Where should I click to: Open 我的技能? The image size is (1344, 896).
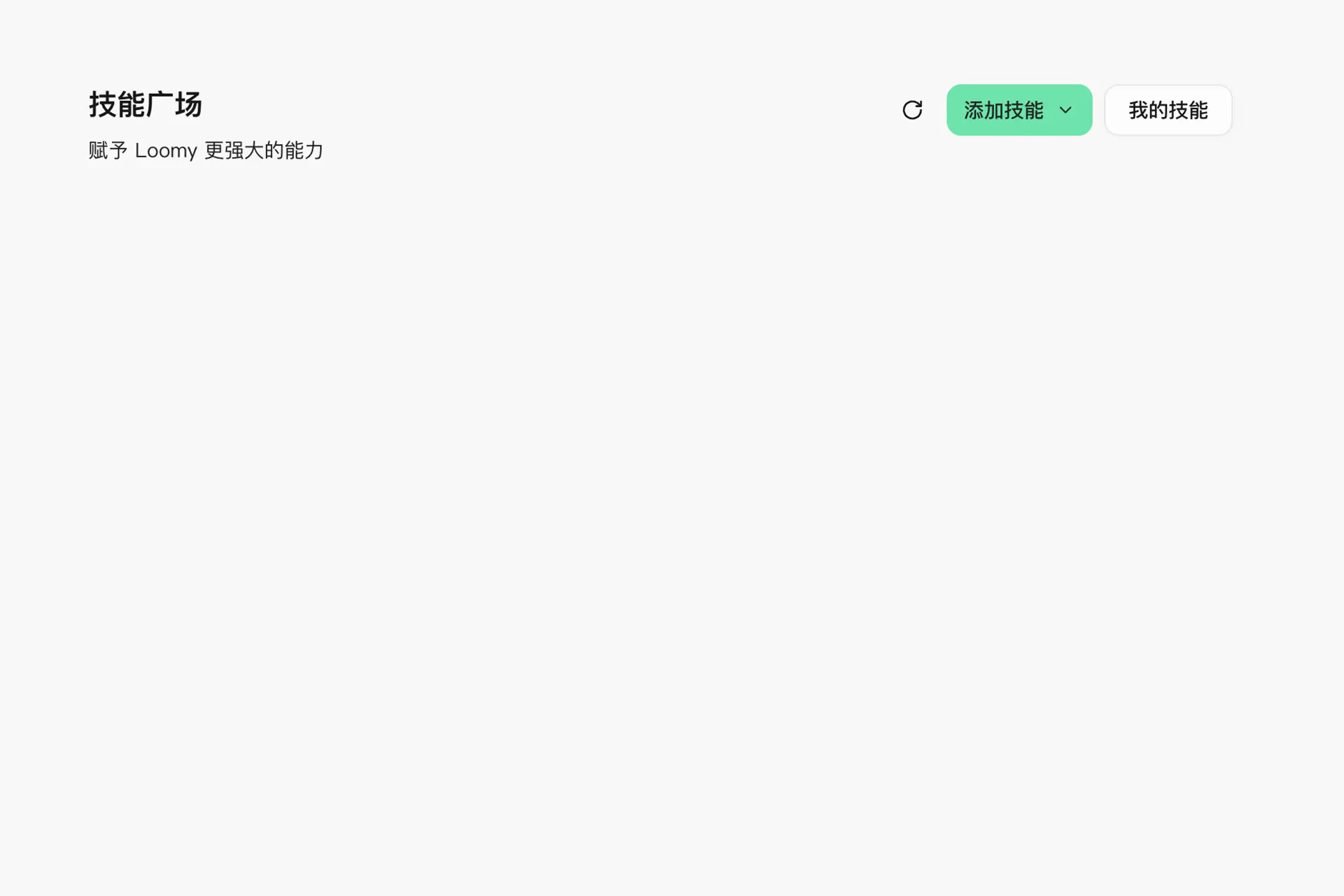pyautogui.click(x=1168, y=110)
